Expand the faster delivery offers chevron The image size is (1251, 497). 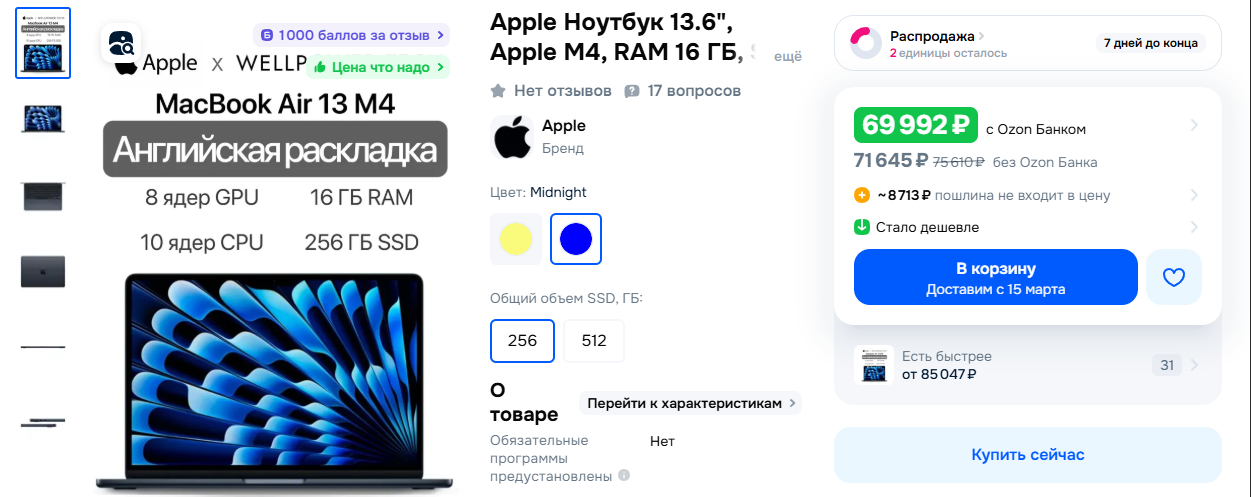1194,365
